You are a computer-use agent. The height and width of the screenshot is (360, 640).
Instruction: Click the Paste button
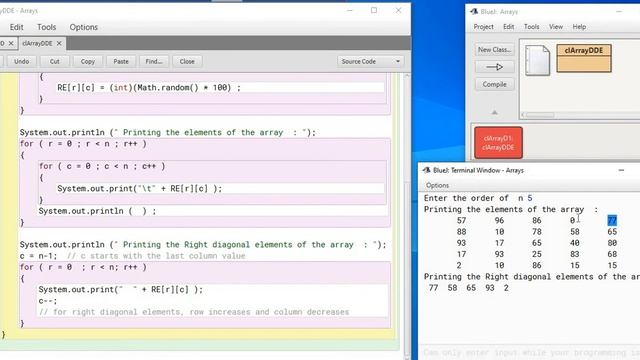pyautogui.click(x=121, y=61)
